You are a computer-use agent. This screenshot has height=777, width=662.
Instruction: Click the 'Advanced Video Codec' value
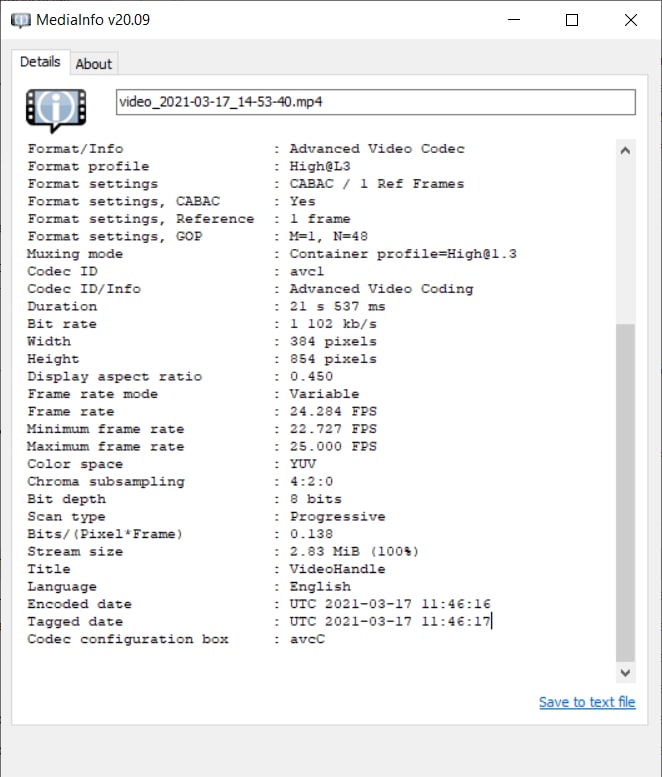pyautogui.click(x=377, y=149)
